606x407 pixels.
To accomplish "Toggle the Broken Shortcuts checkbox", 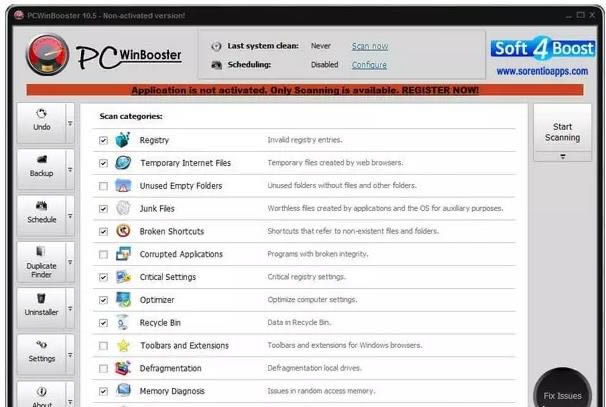I will [x=103, y=232].
